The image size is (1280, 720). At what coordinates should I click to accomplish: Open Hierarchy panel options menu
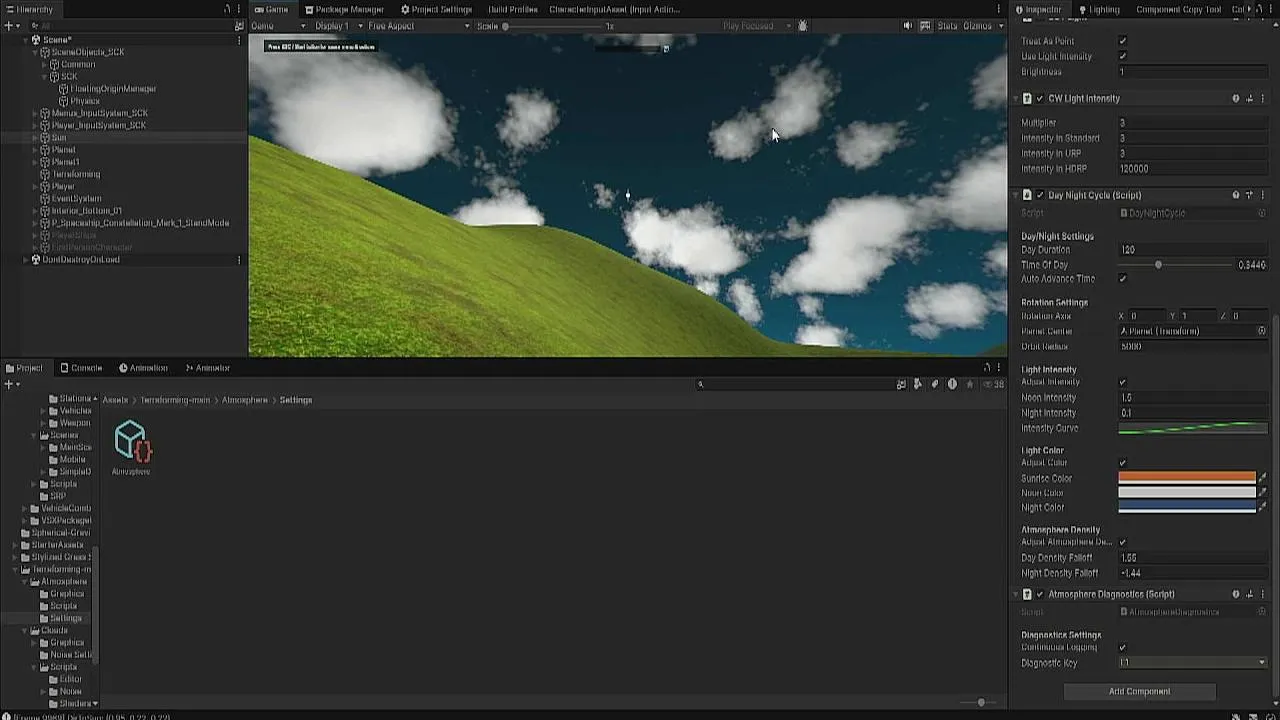(239, 9)
